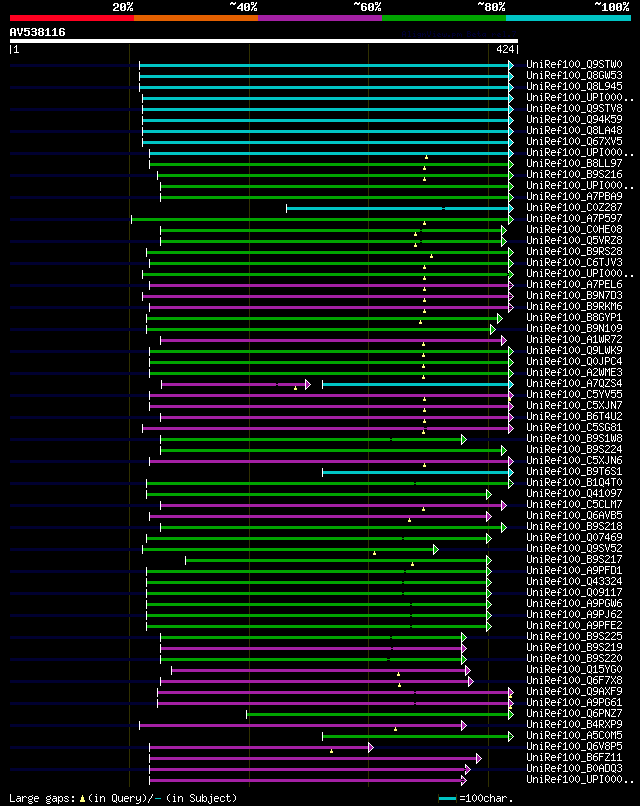Screen dimensions: 640x806
Task: Click the red 20% identity legend segment
Action: (71, 18)
